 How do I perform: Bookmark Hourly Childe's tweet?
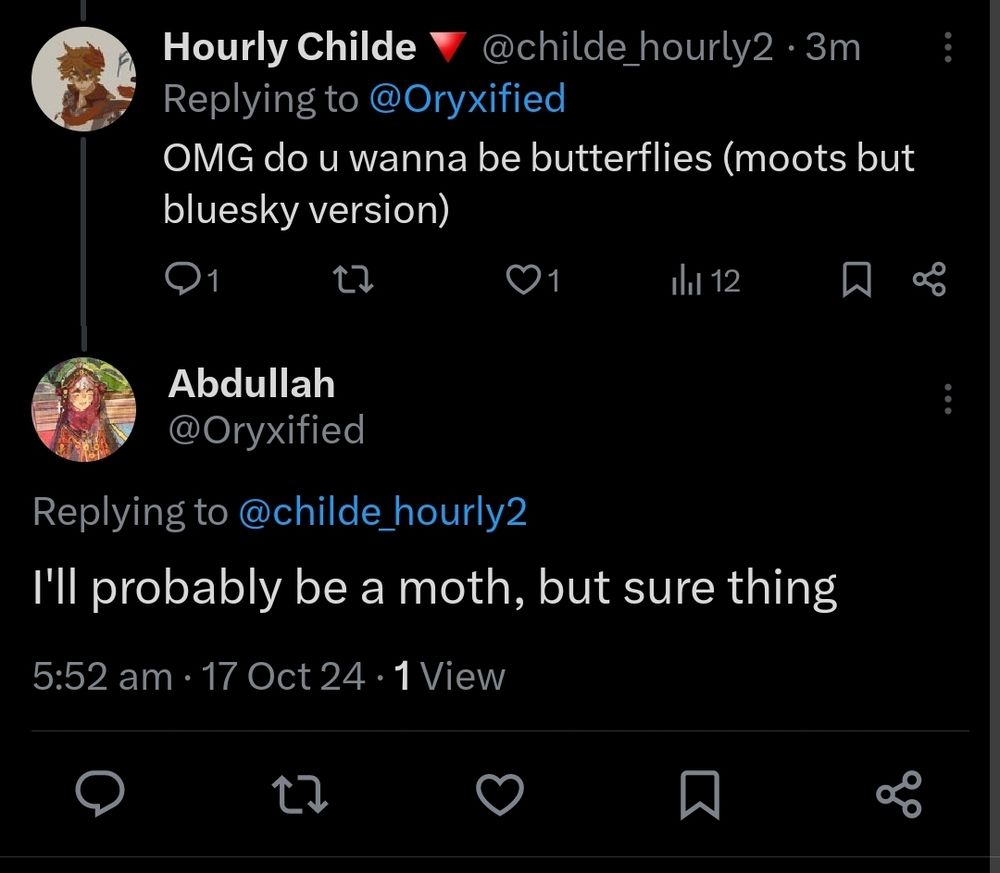856,281
